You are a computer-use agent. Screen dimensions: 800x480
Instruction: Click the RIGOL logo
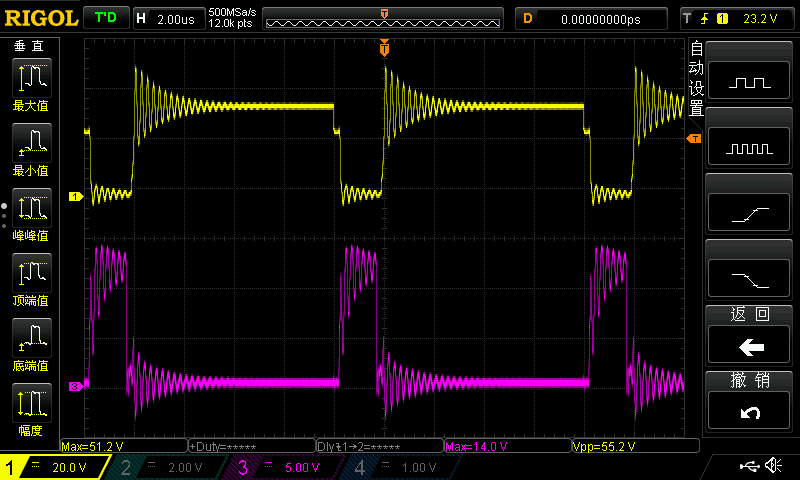tap(41, 18)
